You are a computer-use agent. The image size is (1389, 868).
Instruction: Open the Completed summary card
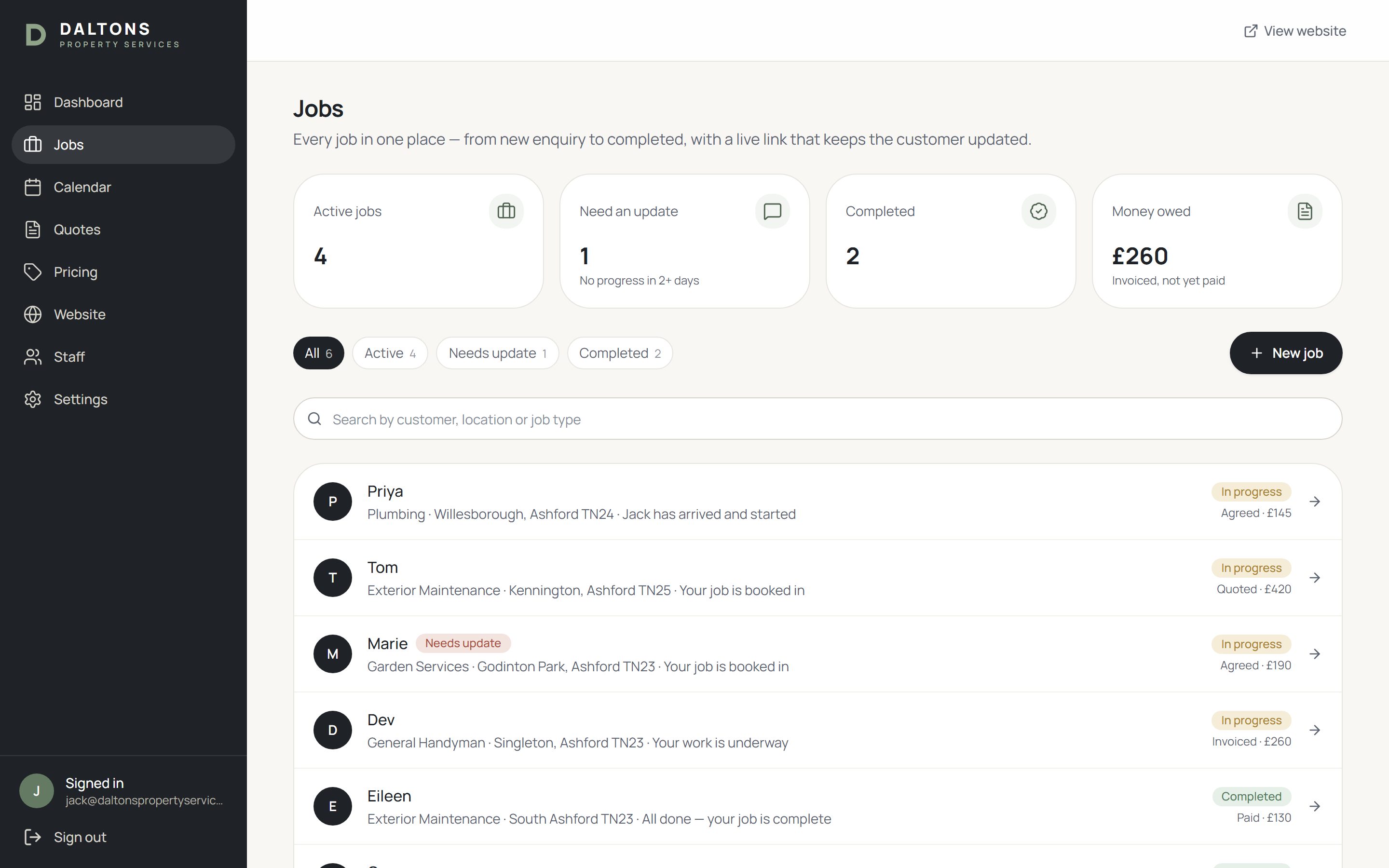pos(951,241)
